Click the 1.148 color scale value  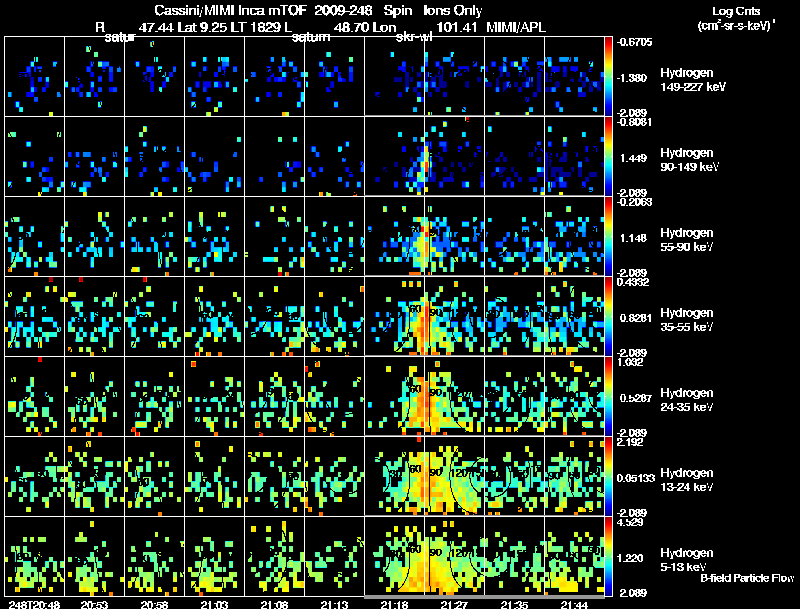633,238
